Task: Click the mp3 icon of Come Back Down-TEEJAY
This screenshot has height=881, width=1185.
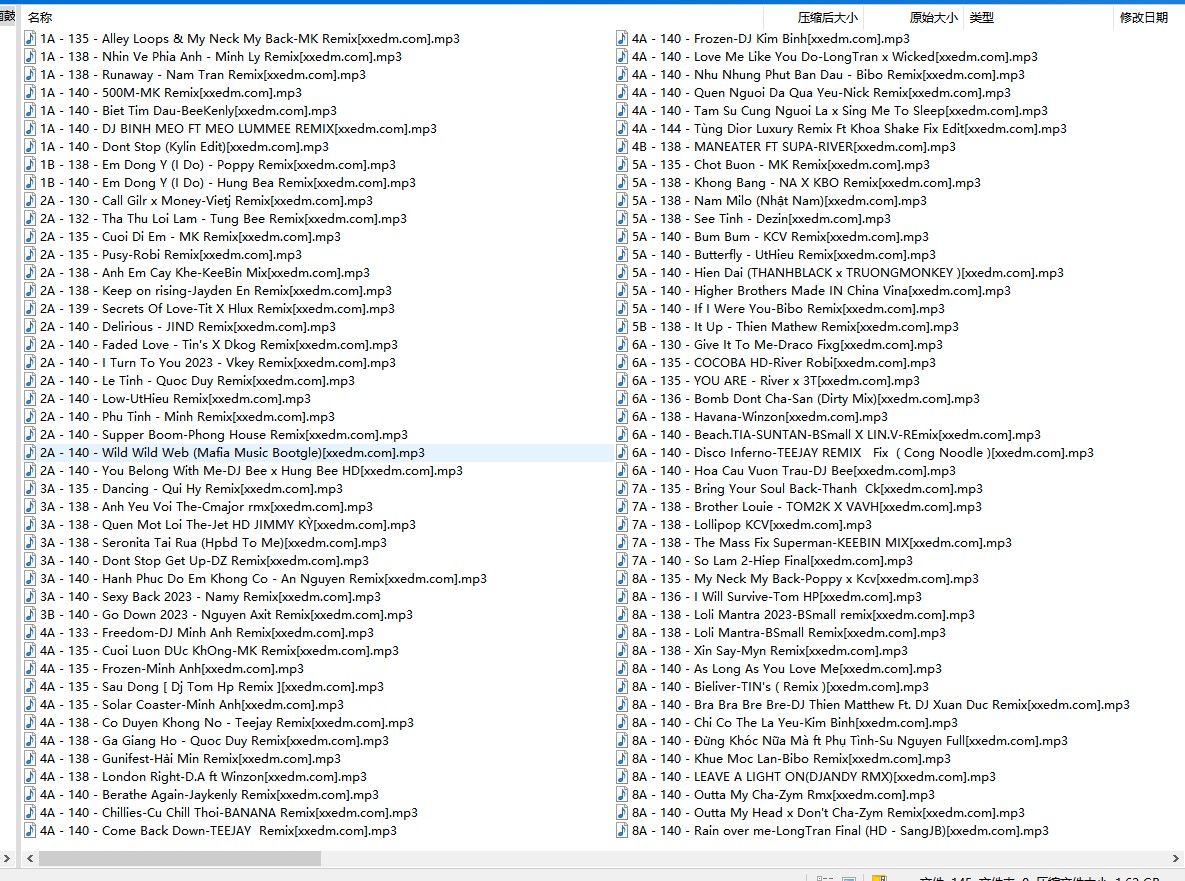Action: coord(30,831)
